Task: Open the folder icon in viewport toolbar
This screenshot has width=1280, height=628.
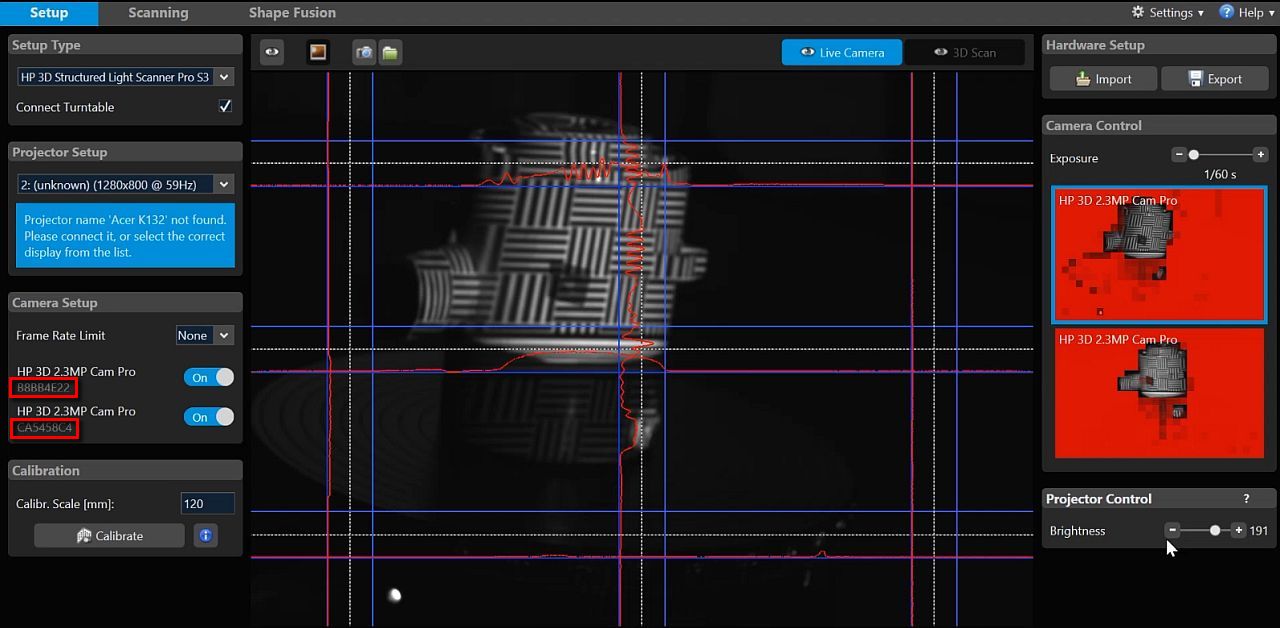Action: click(391, 52)
